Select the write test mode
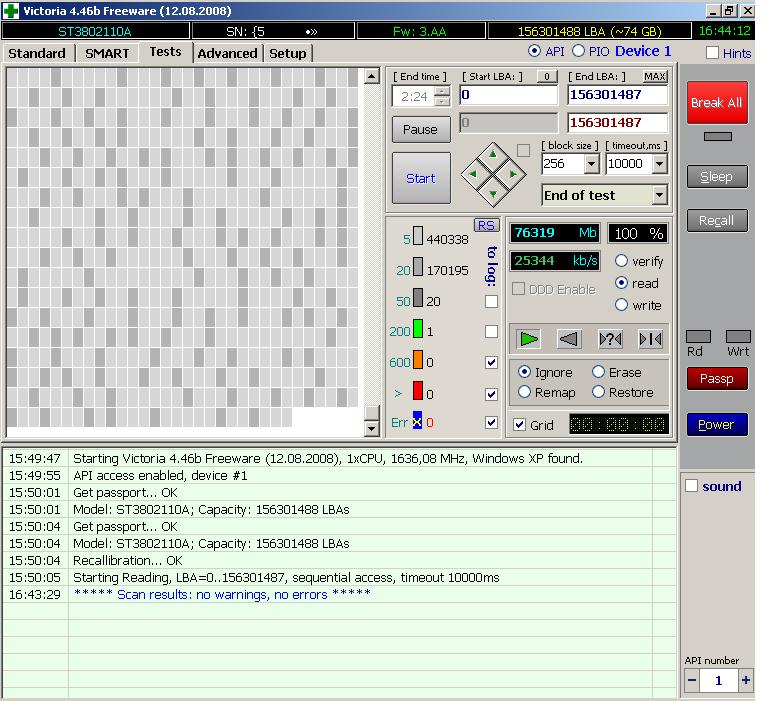This screenshot has height=701, width=767. coord(621,305)
